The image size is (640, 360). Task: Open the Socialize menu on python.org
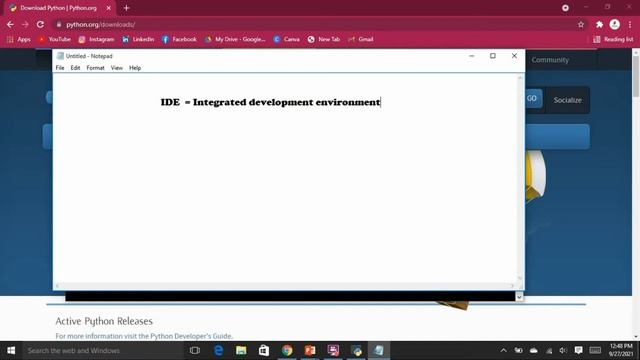[x=568, y=100]
